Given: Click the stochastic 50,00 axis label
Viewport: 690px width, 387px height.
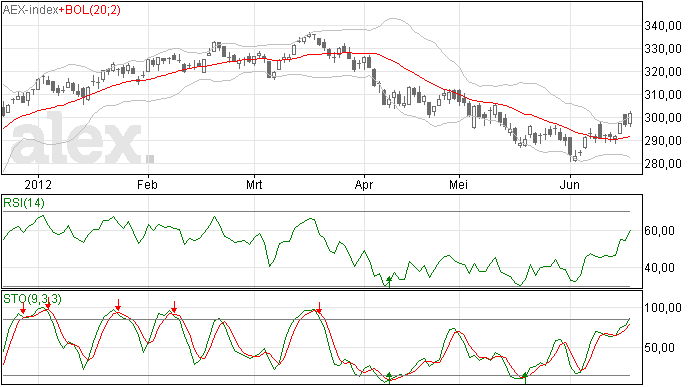Looking at the screenshot, I should 659,348.
